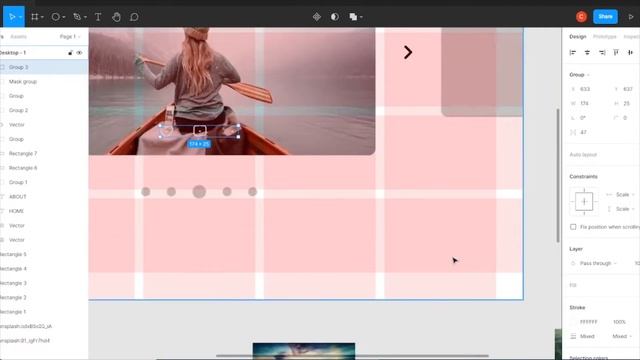Image resolution: width=640 pixels, height=360 pixels.
Task: Open the Mixed stroke alignment dropdown
Action: pyautogui.click(x=622, y=336)
